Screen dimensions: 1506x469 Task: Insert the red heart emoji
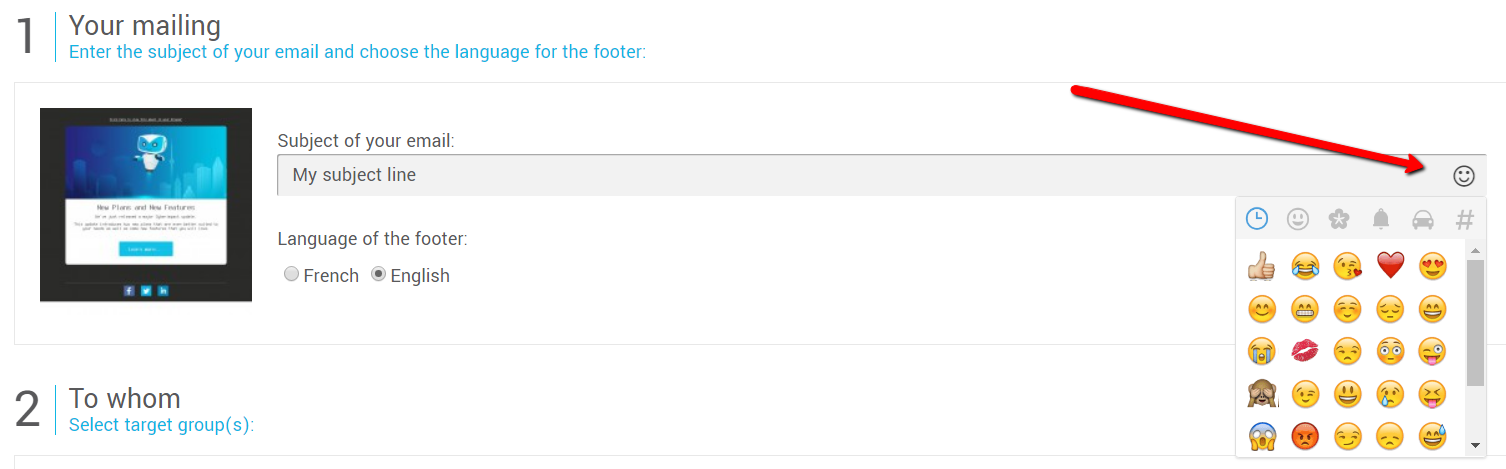(x=1390, y=265)
